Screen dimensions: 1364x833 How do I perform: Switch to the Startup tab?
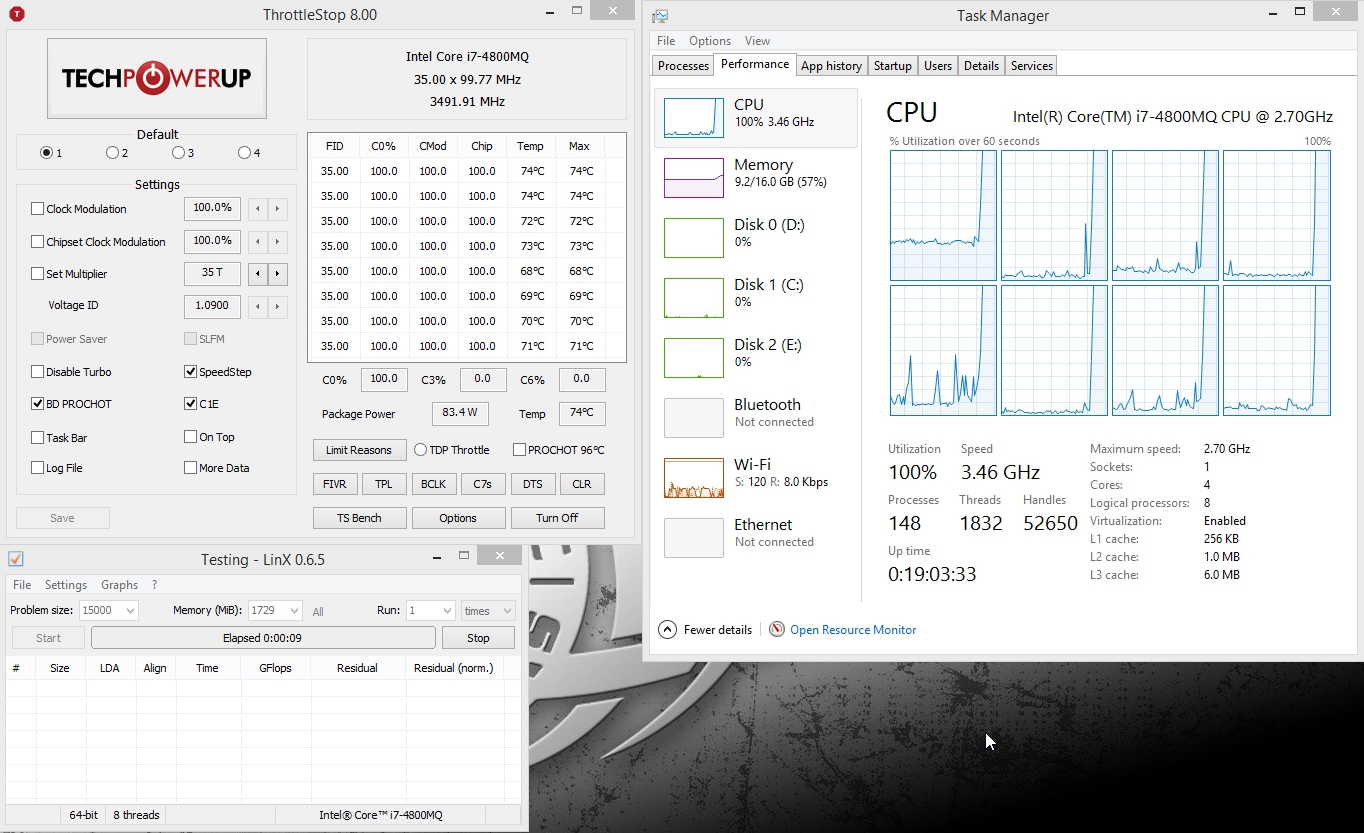tap(892, 66)
